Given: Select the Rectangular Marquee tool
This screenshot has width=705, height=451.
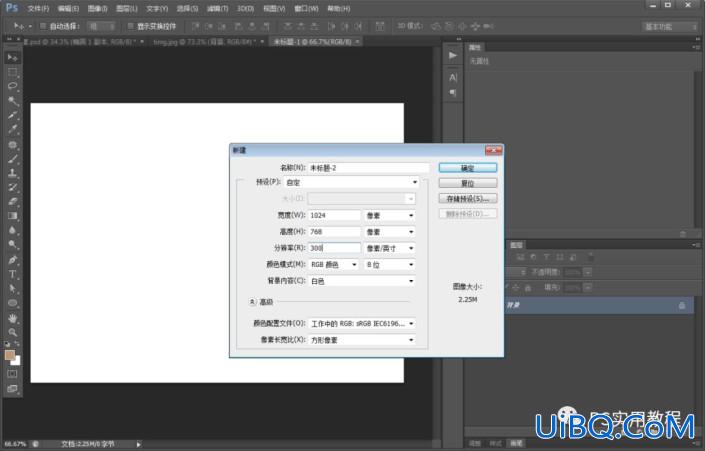Looking at the screenshot, I should pos(12,72).
